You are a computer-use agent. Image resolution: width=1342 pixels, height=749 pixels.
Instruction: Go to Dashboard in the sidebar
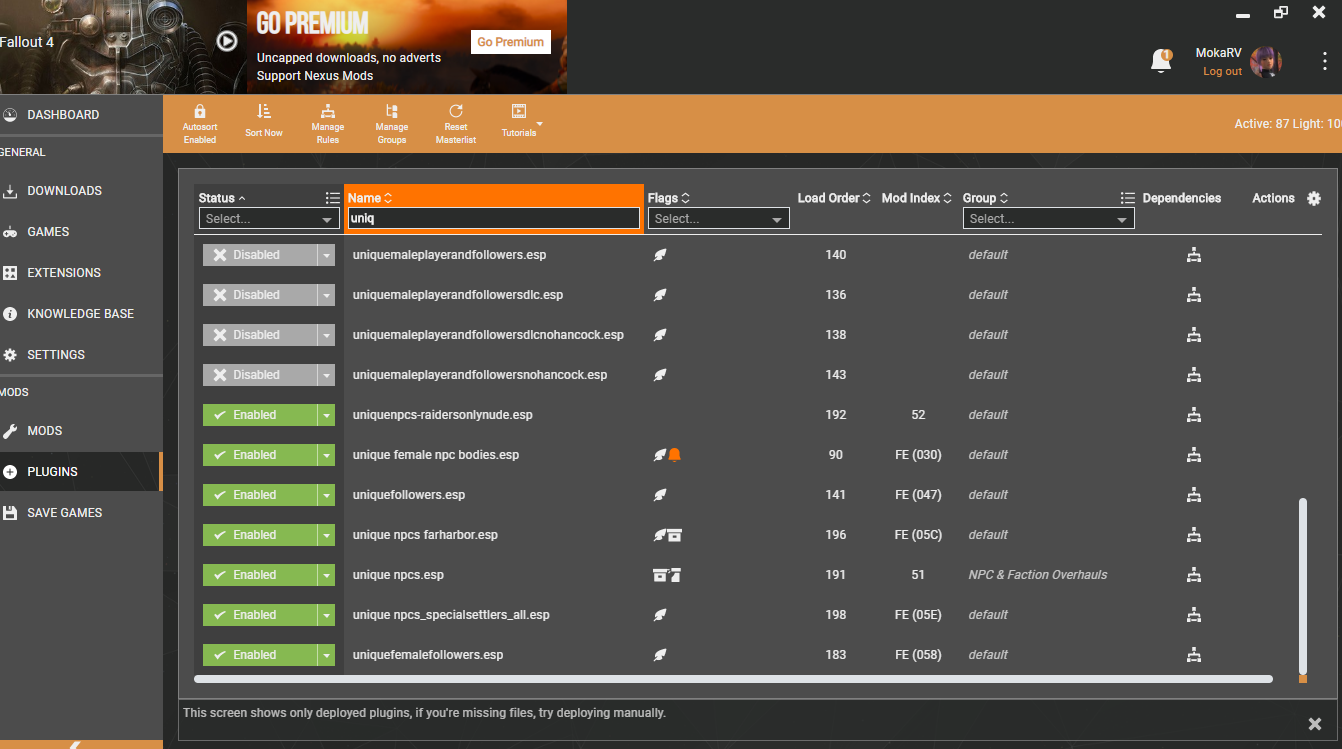tap(81, 115)
